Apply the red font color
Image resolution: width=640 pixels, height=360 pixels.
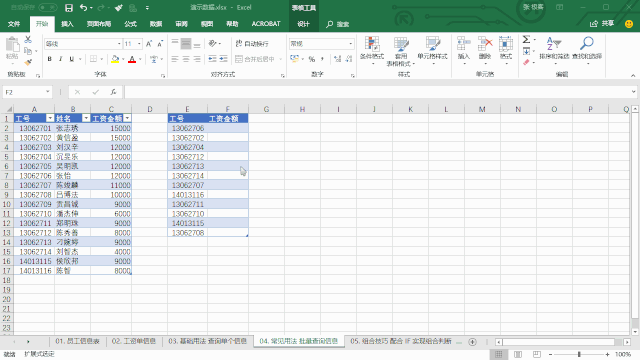[x=132, y=59]
